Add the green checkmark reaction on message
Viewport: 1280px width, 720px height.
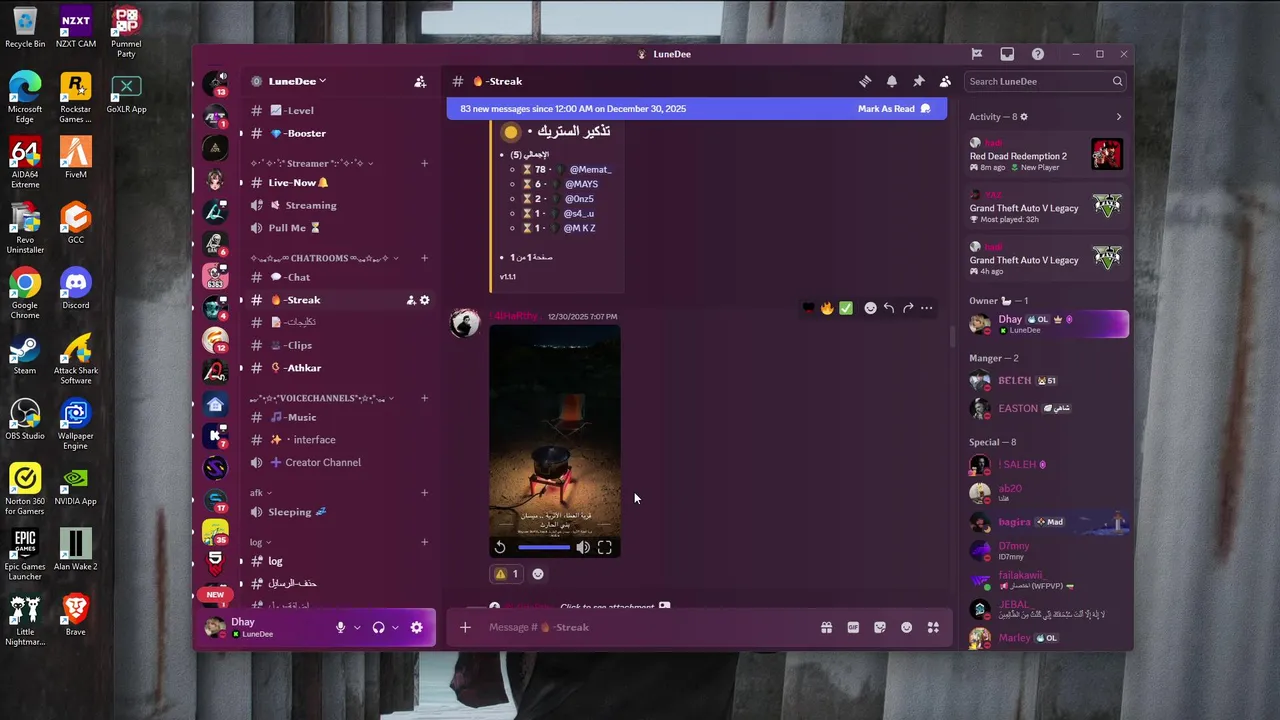coord(846,308)
